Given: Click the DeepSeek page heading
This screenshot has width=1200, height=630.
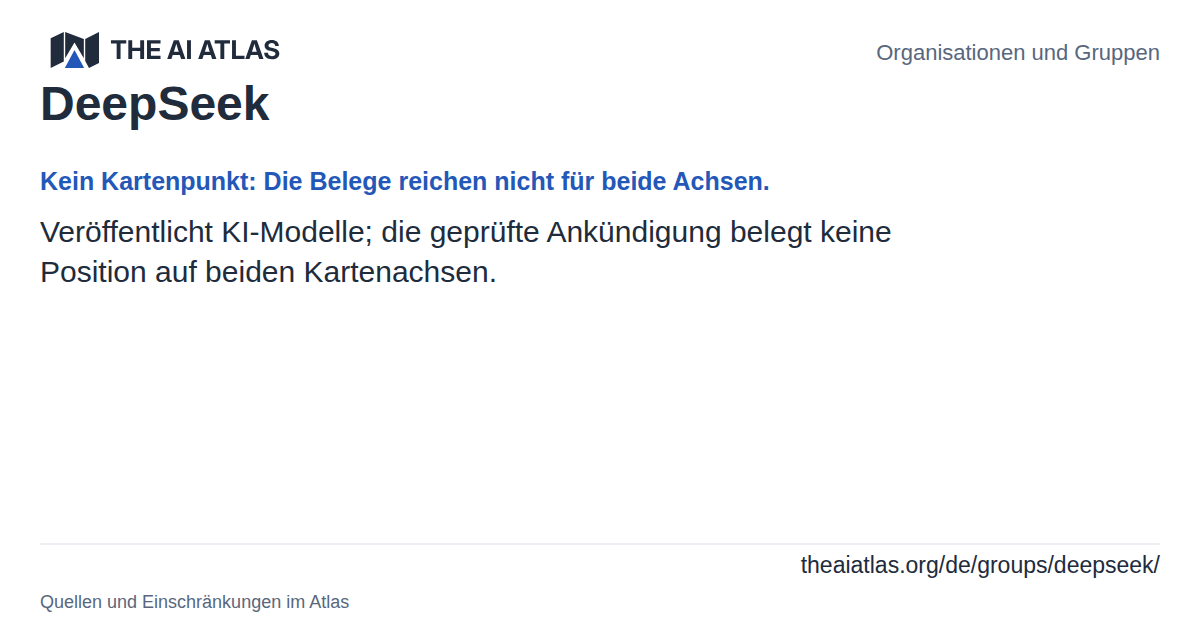Looking at the screenshot, I should [155, 104].
